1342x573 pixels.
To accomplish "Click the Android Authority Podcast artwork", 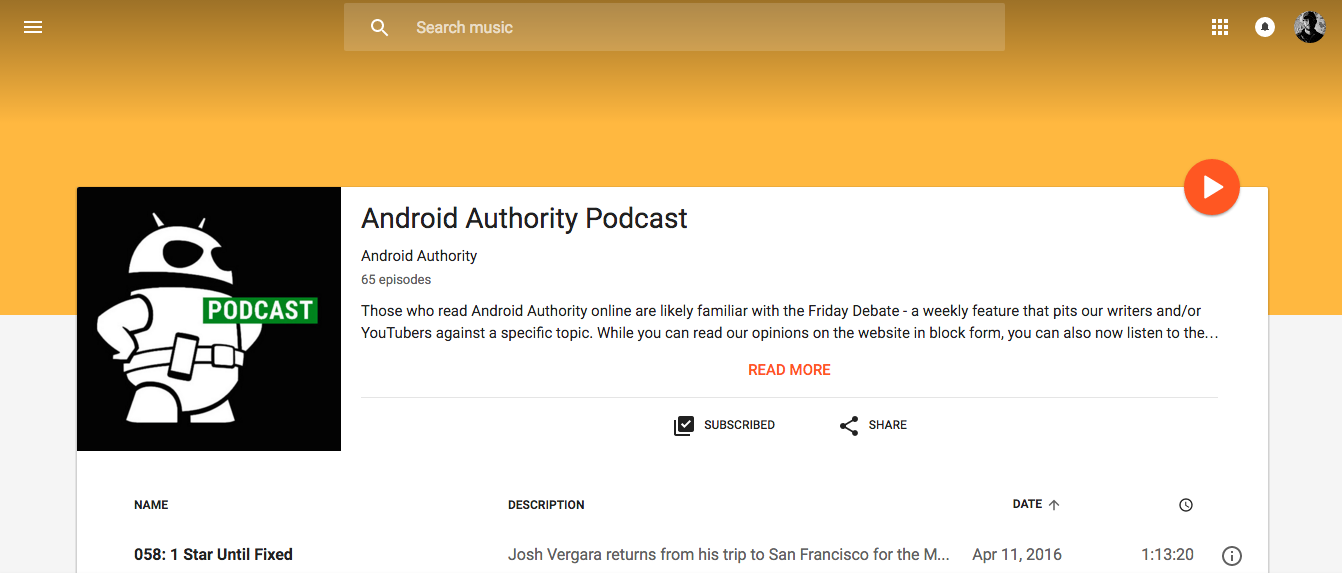I will click(209, 319).
